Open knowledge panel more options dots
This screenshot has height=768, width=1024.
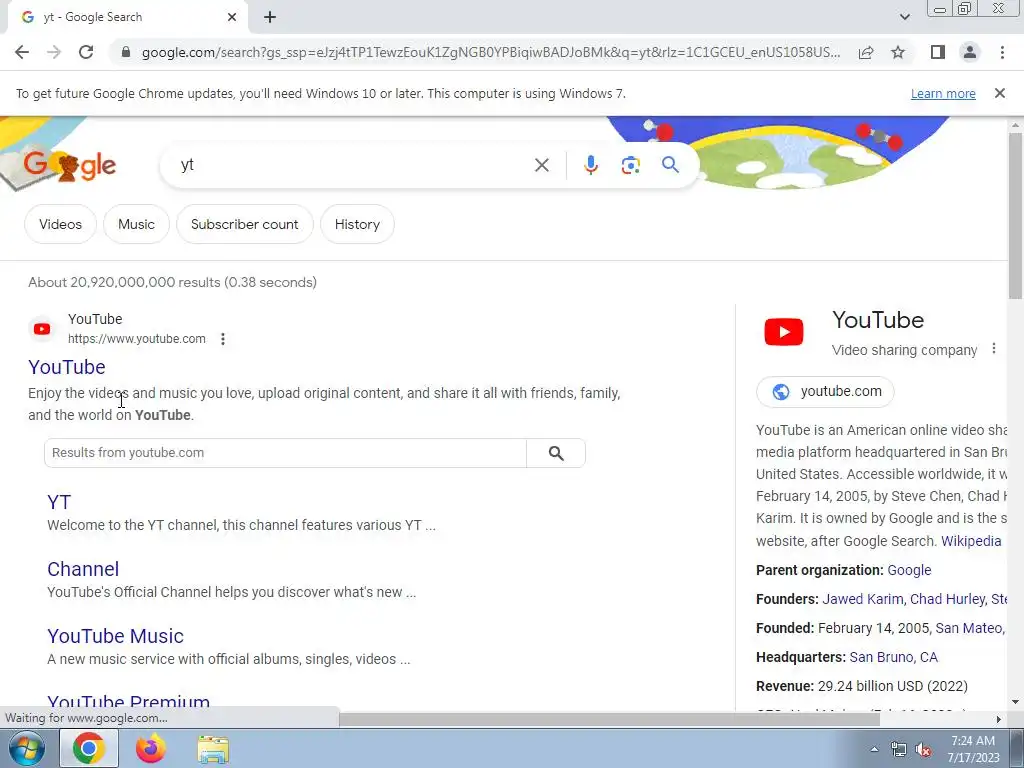[x=993, y=349]
